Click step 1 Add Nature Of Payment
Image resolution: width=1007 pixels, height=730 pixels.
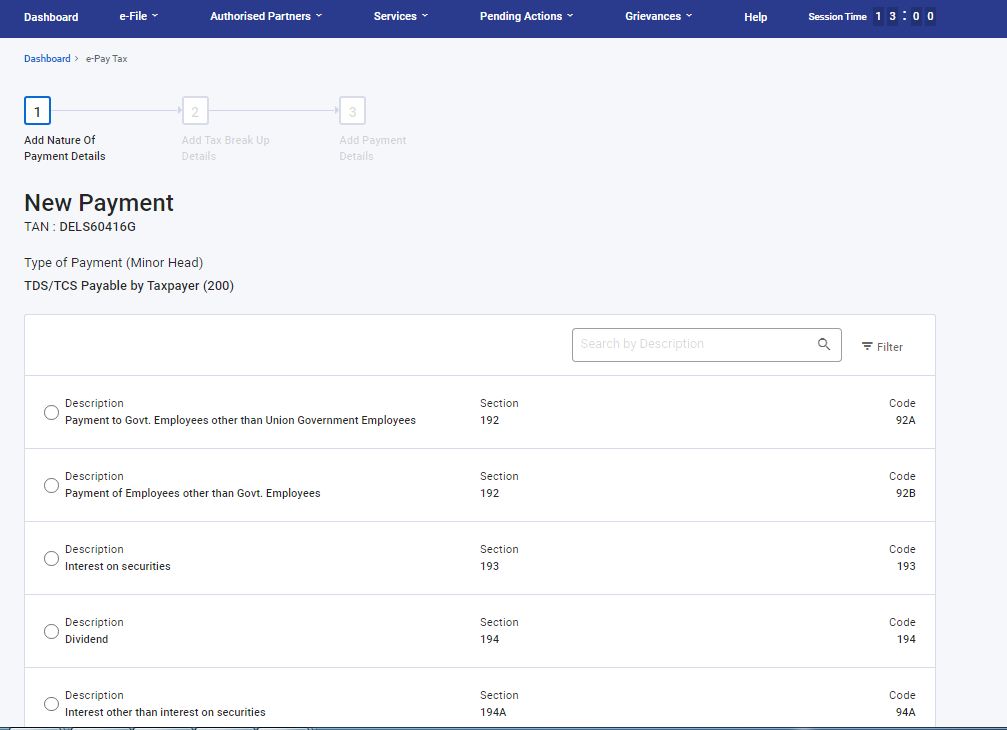(x=37, y=111)
